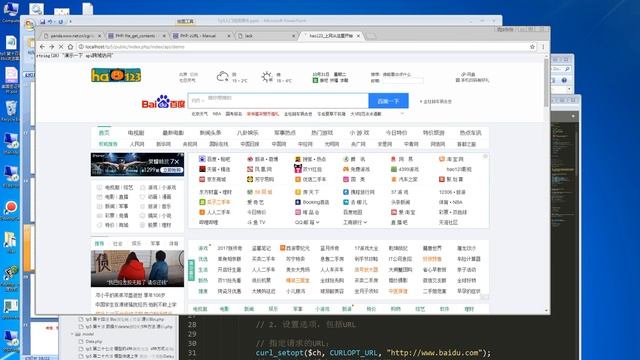Viewport: 640px width, 360px height.
Task: Open the 12306·旅游 link
Action: click(x=452, y=192)
